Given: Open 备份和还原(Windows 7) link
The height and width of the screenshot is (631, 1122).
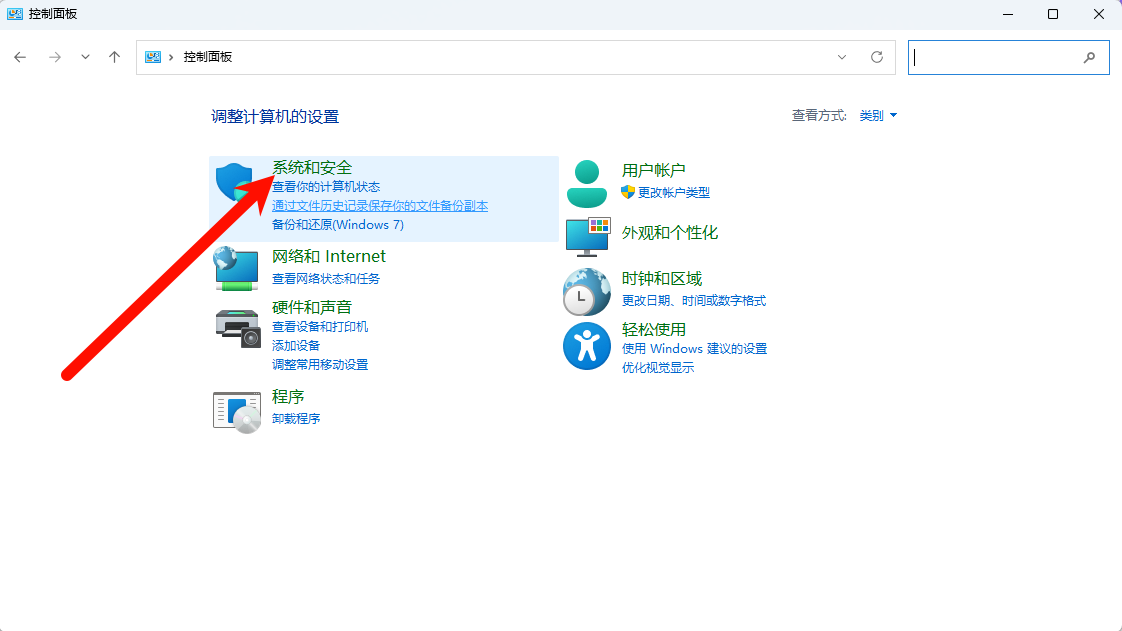Looking at the screenshot, I should 338,225.
